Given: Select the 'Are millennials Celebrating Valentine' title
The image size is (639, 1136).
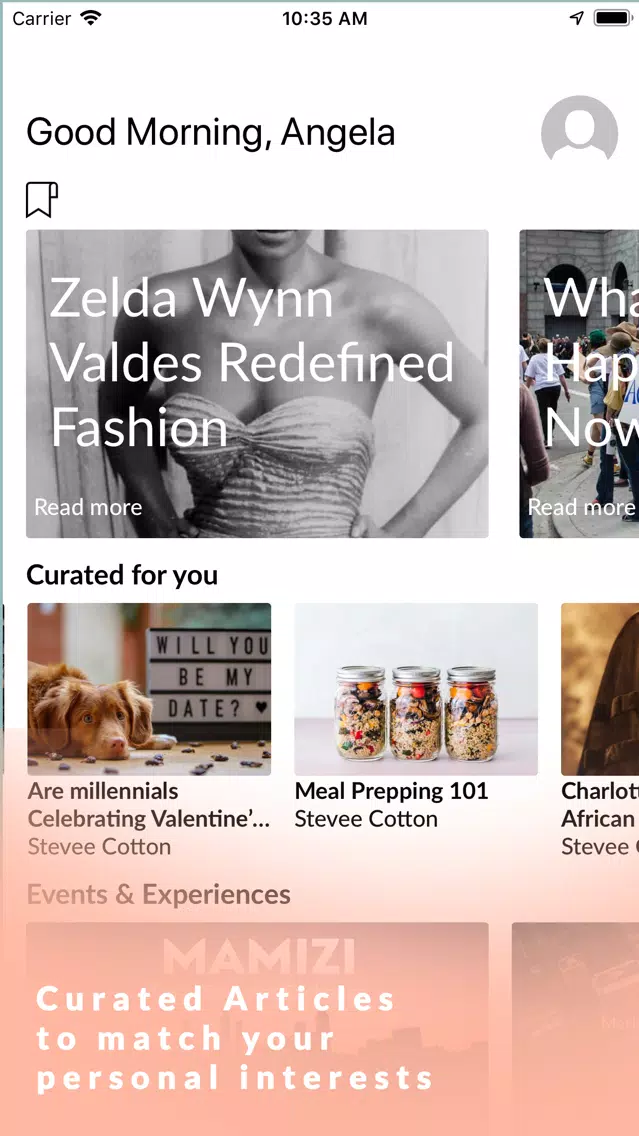Looking at the screenshot, I should [149, 805].
